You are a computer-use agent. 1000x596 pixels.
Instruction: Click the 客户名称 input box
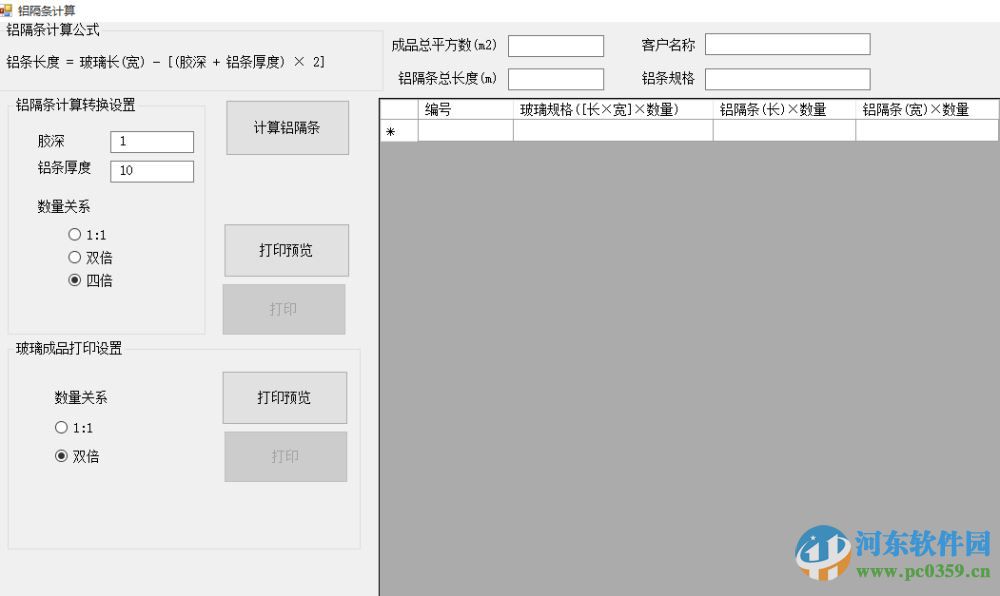click(787, 44)
